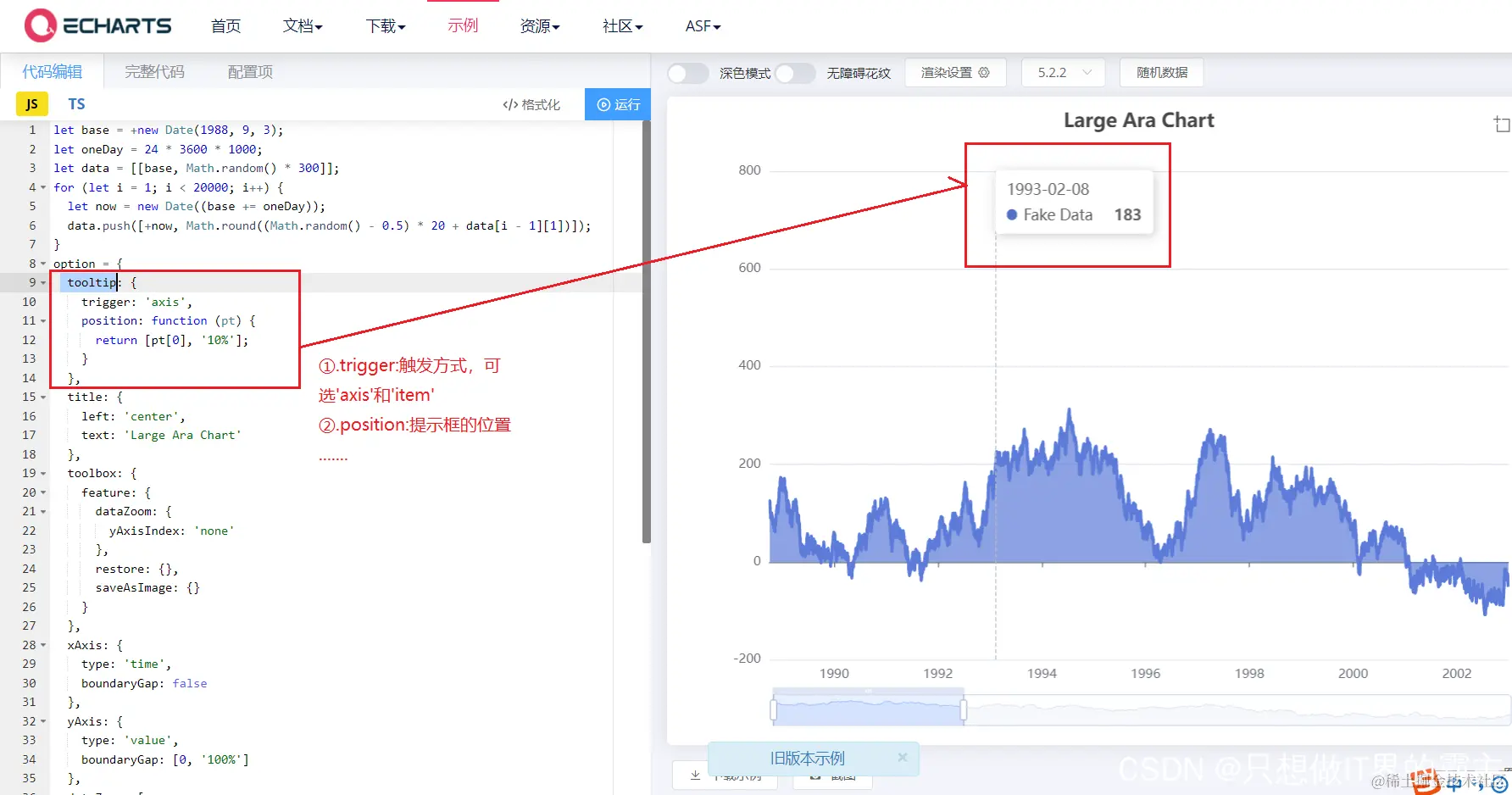
Task: Switch the editor language to TS
Action: point(76,103)
